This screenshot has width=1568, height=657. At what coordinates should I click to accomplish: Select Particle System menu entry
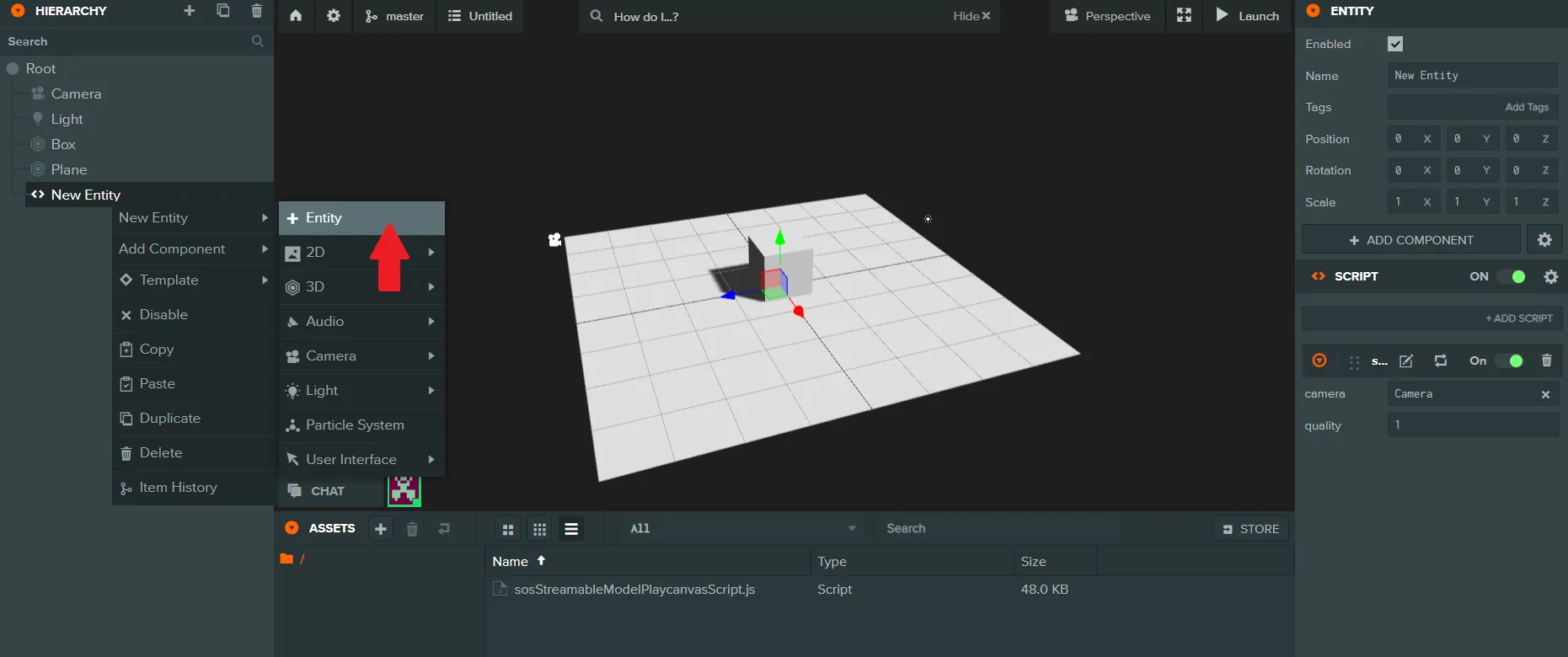tap(361, 425)
